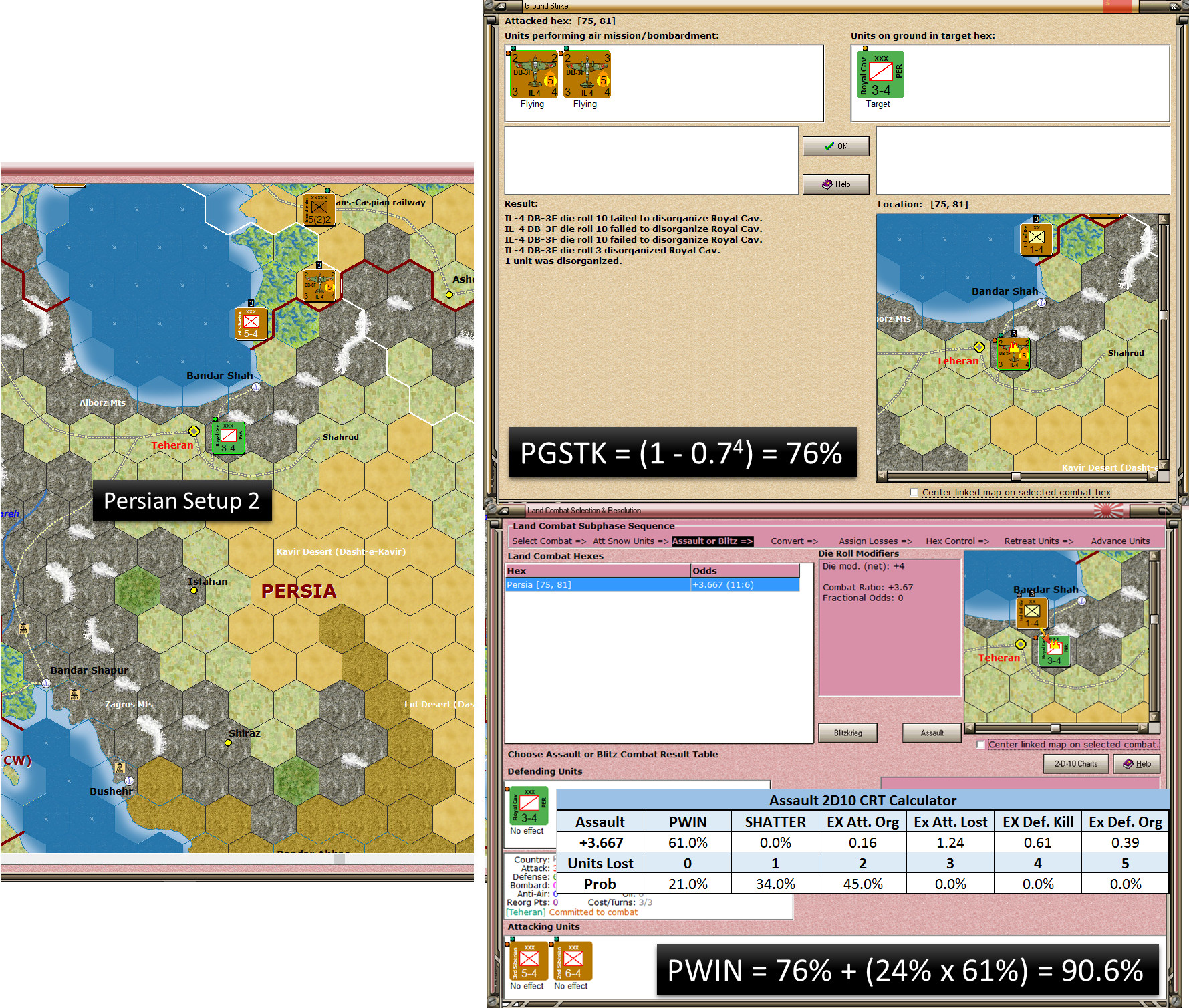Open Help in Ground Strike window

point(836,184)
